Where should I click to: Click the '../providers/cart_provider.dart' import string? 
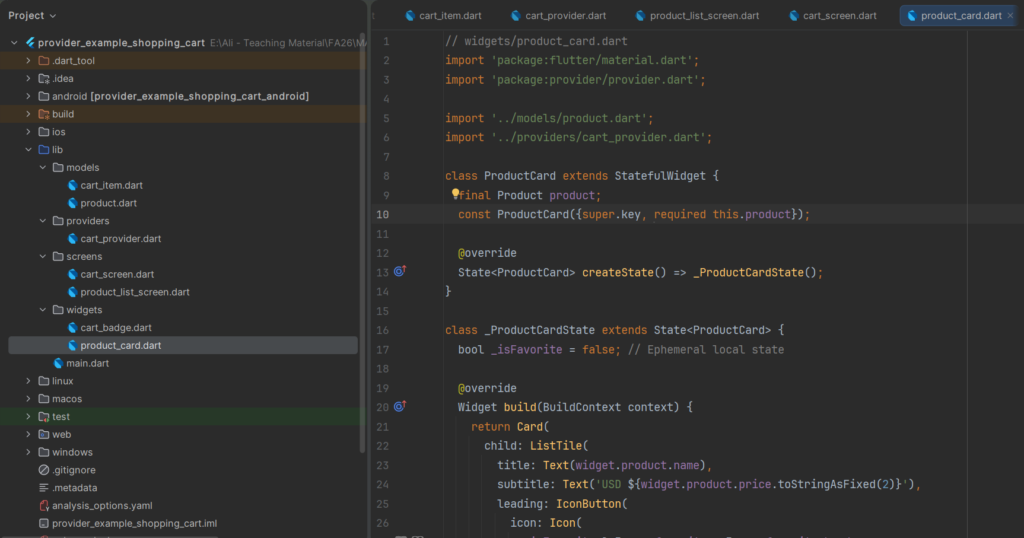(x=598, y=137)
